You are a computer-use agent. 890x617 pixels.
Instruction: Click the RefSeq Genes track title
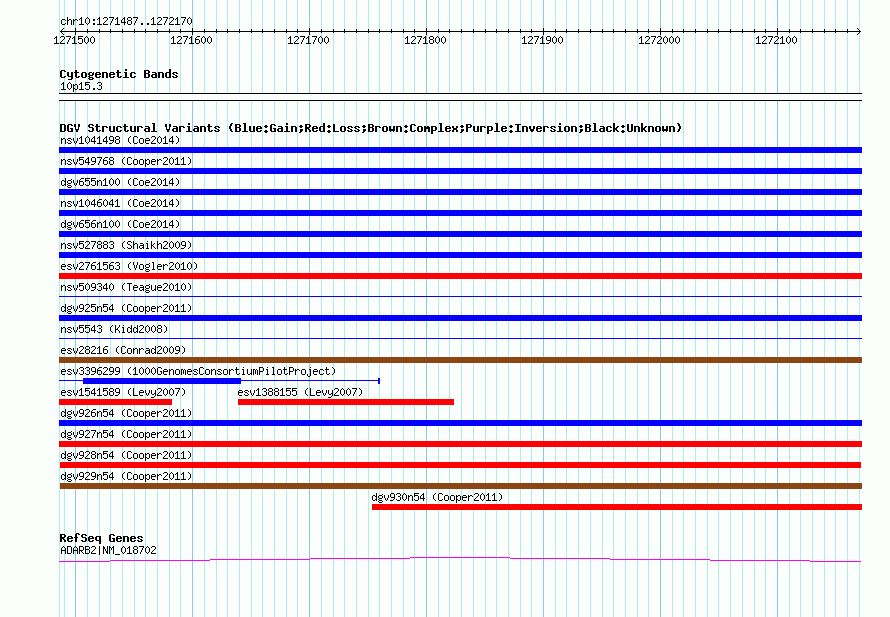[x=101, y=538]
